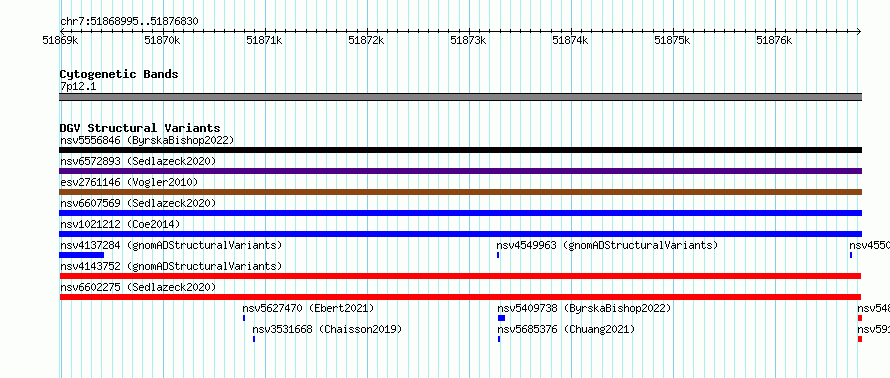This screenshot has width=890, height=378.
Task: Open nsv3531668 (Chaisson2019) label
Action: [x=327, y=329]
